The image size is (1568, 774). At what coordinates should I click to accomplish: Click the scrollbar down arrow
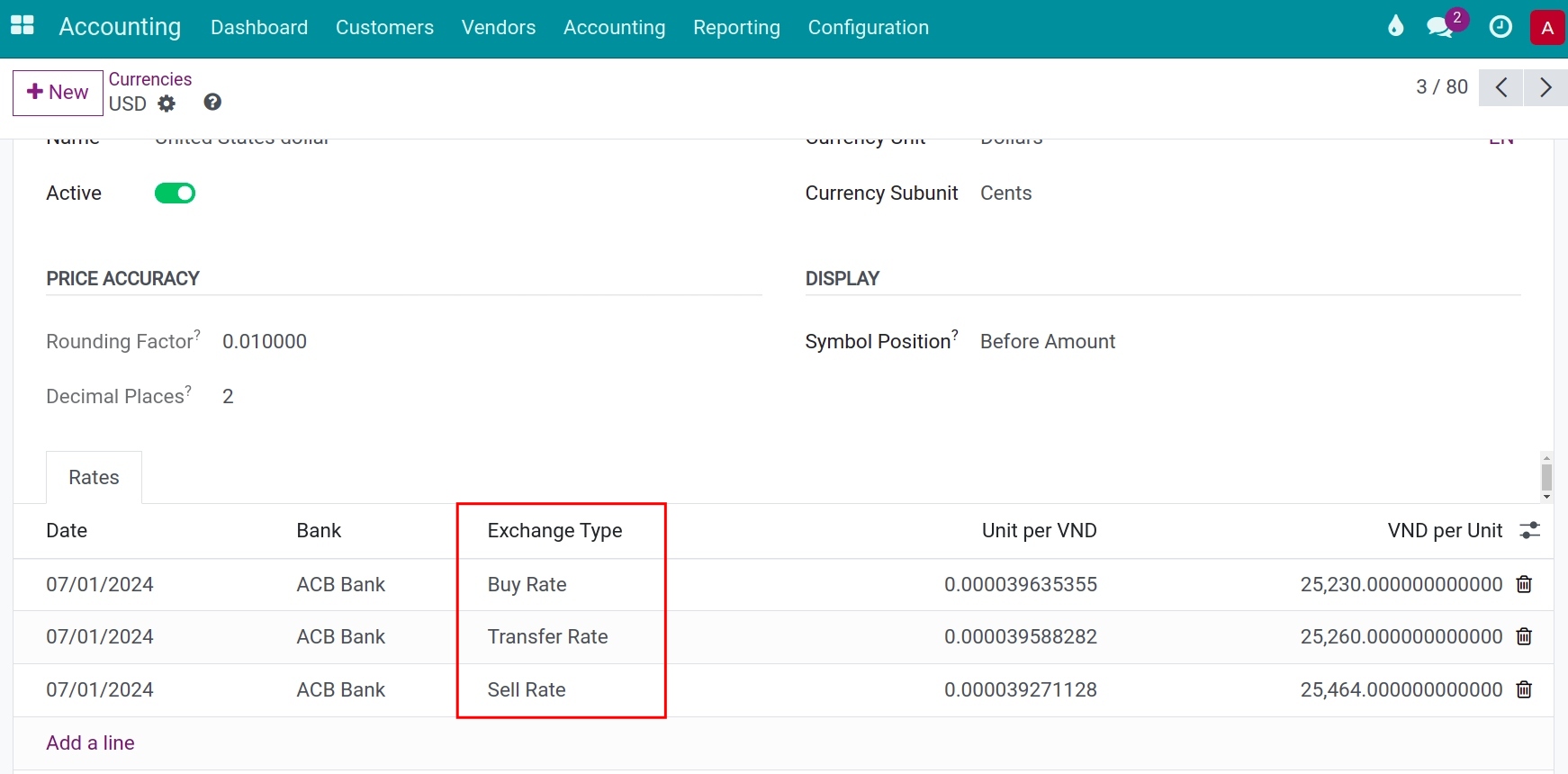click(x=1546, y=496)
